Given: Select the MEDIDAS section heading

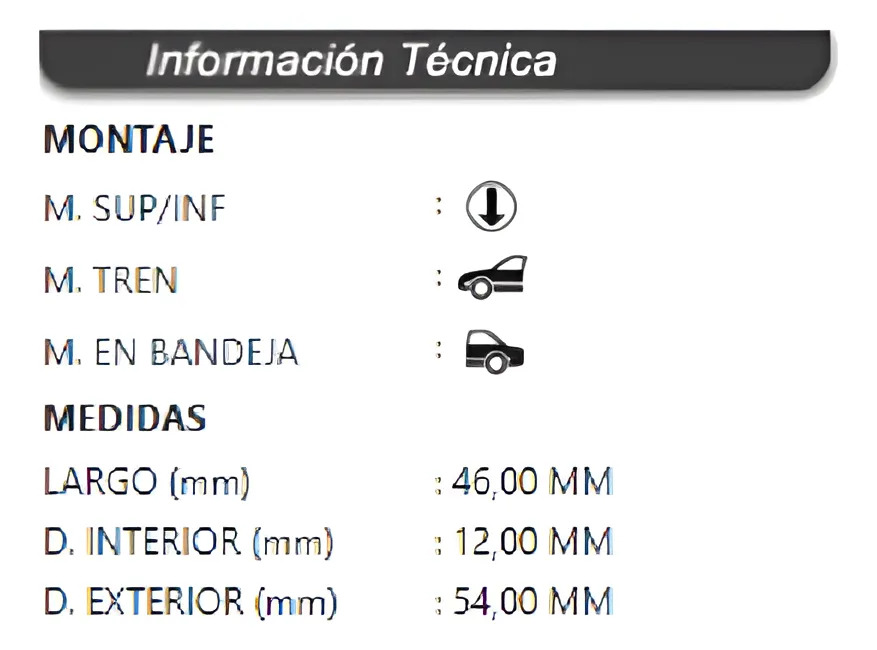Looking at the screenshot, I should [x=125, y=417].
